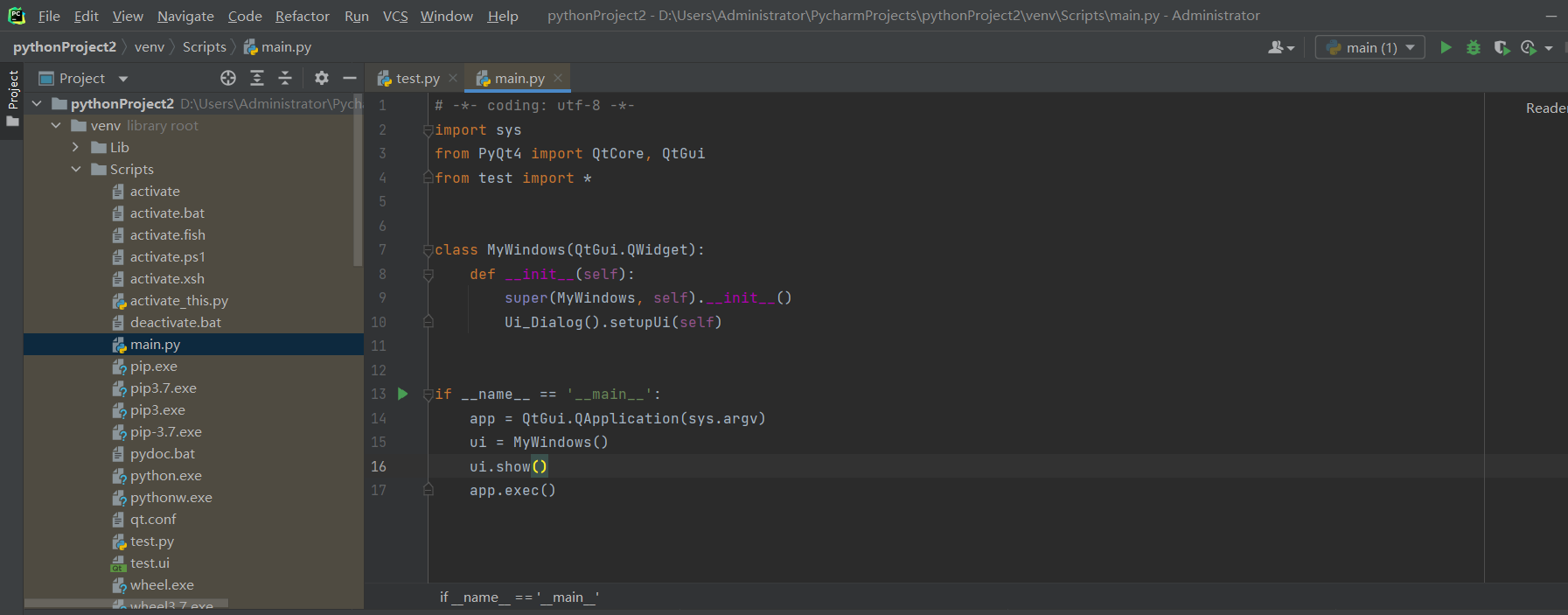
Task: Expand the Lib folder
Action: tap(75, 147)
